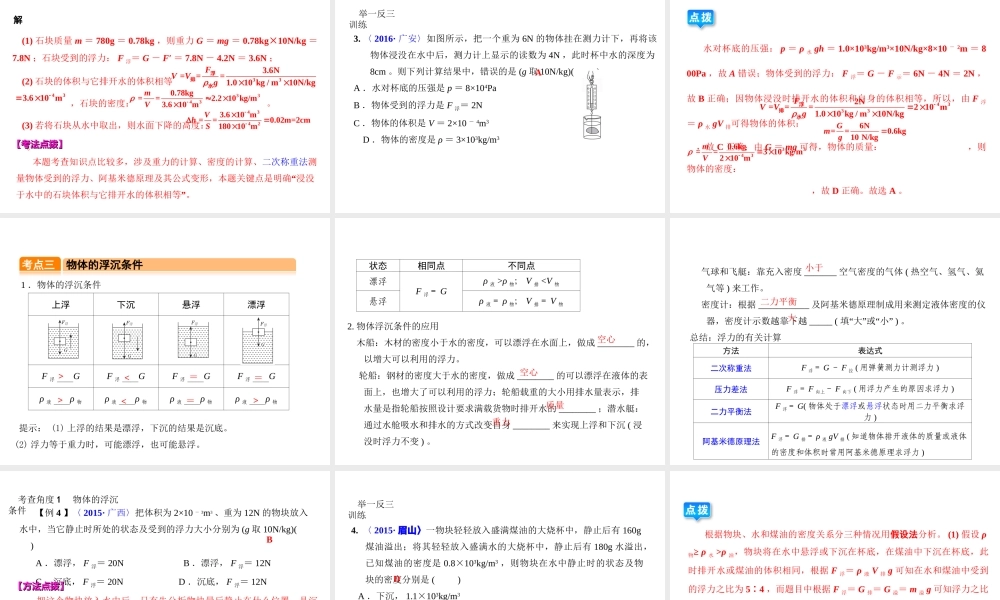This screenshot has height=600, width=1000.
Task: Select option D 物体的密度是 ρ=3×10³kg/m³
Action: [x=431, y=140]
